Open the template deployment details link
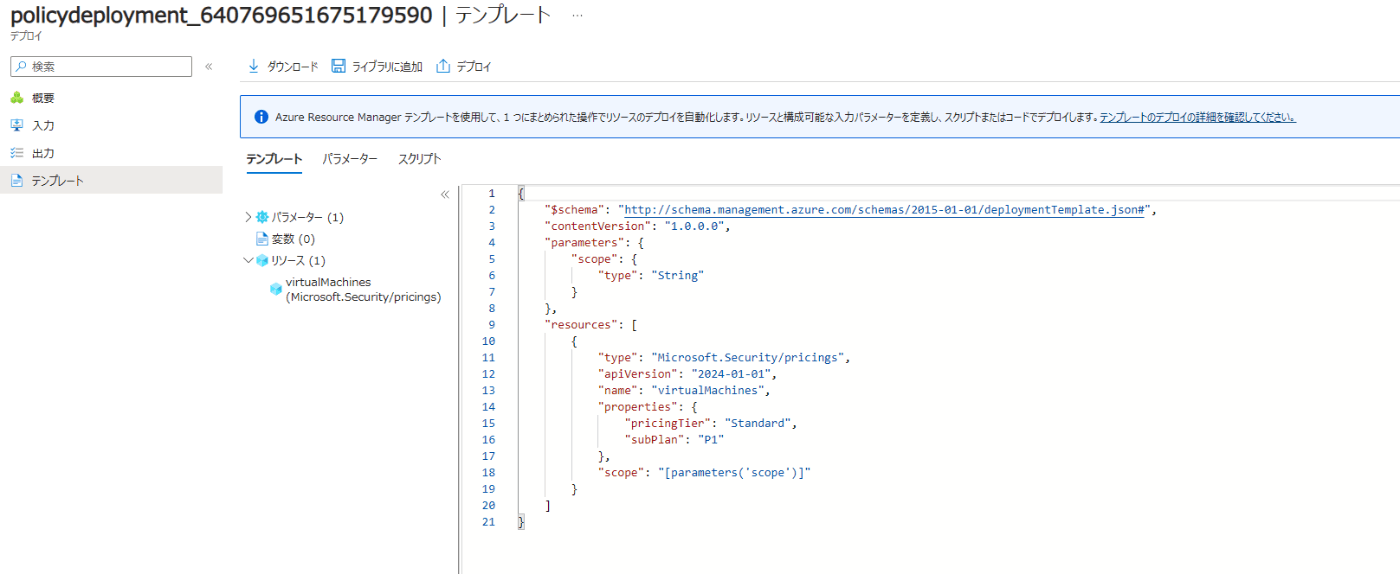1400x574 pixels. tap(1198, 117)
